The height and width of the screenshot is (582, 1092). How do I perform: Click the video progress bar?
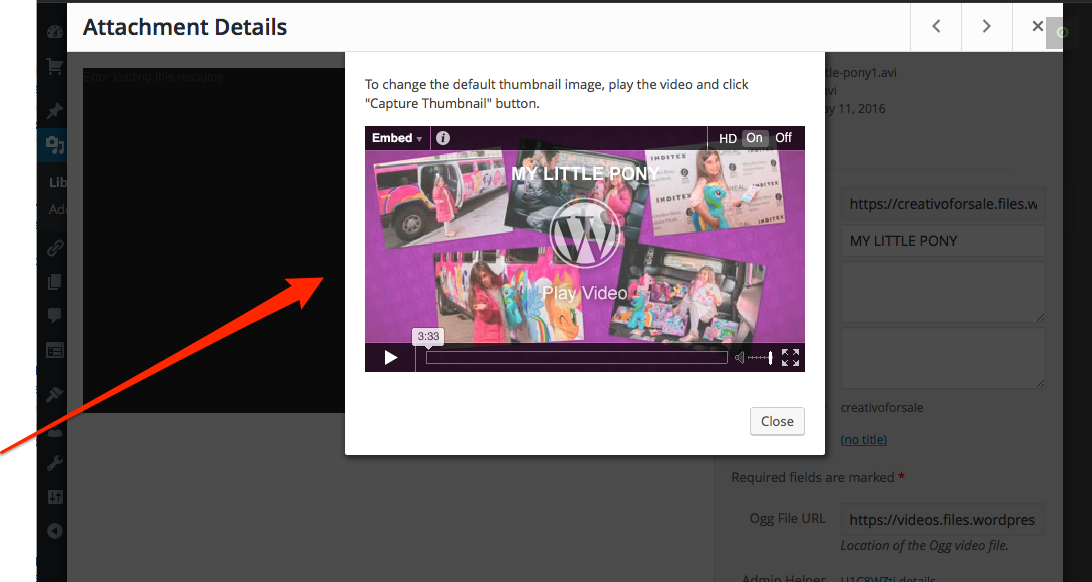576,358
